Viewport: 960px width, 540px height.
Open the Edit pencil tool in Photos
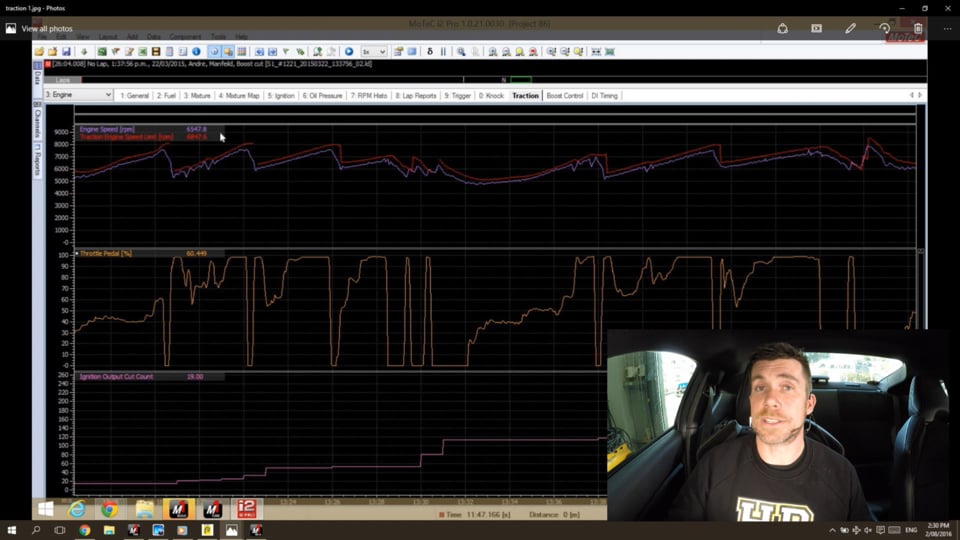tap(850, 28)
